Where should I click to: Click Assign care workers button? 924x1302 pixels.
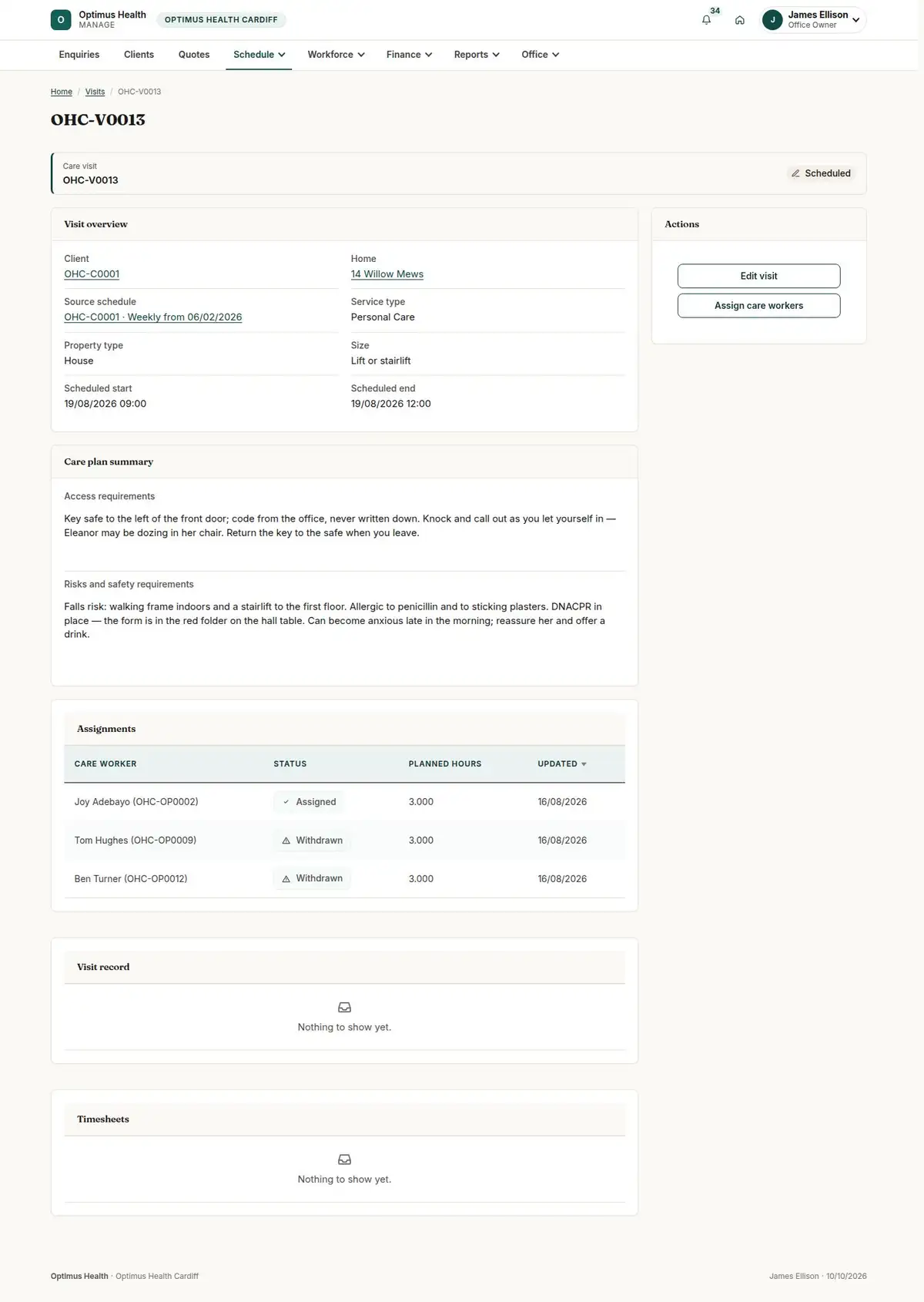click(x=758, y=306)
